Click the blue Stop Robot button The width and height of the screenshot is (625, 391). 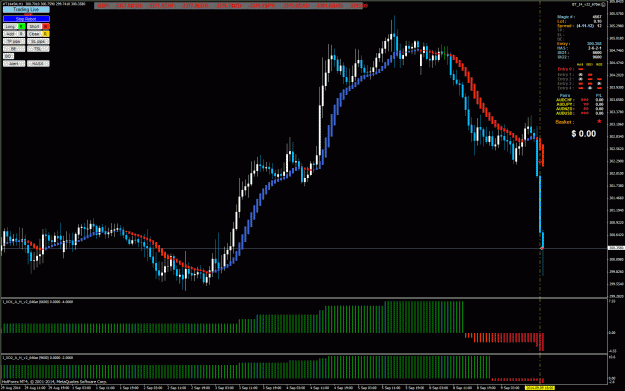[26, 19]
